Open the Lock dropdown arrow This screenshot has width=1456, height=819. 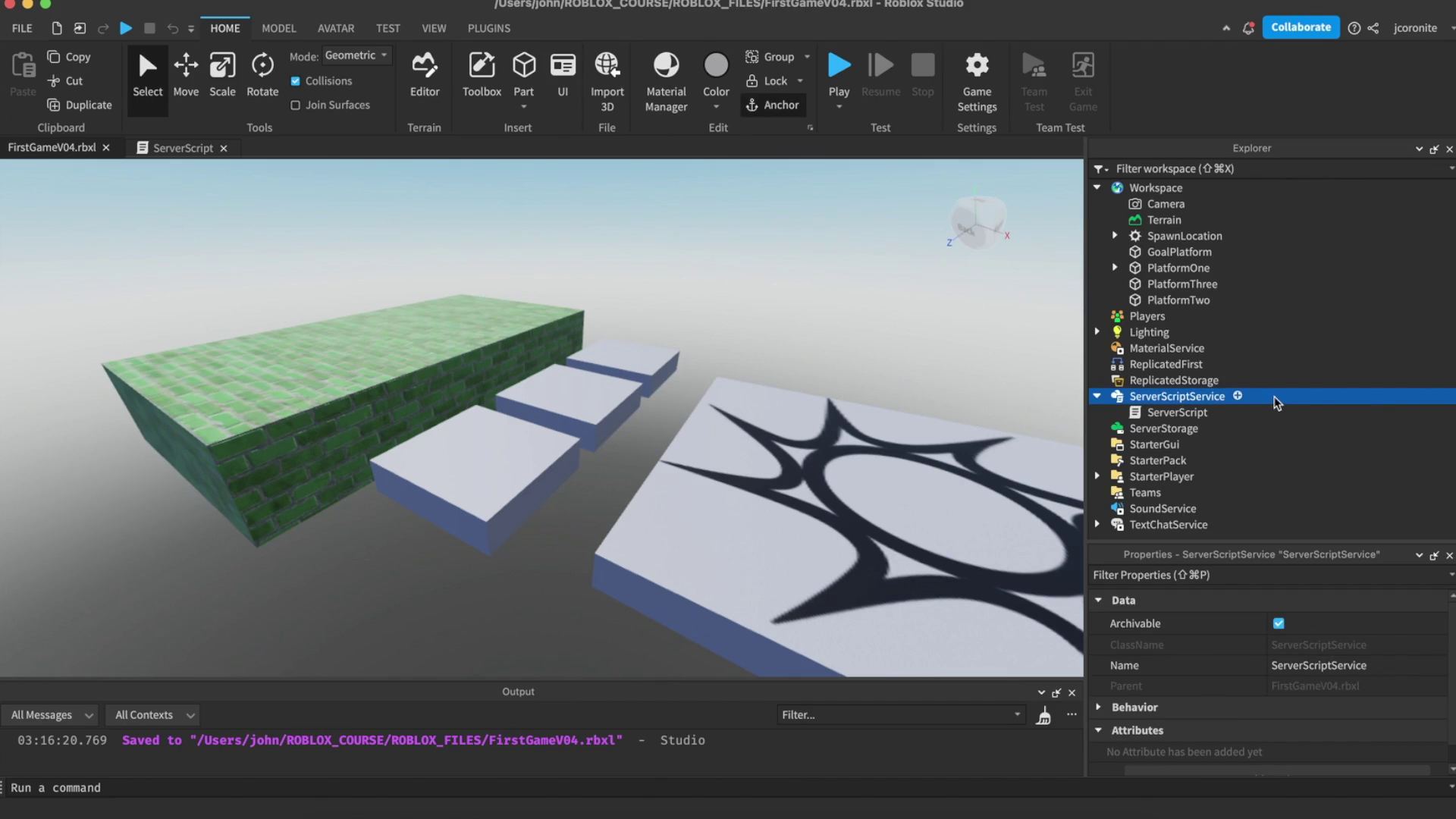800,81
